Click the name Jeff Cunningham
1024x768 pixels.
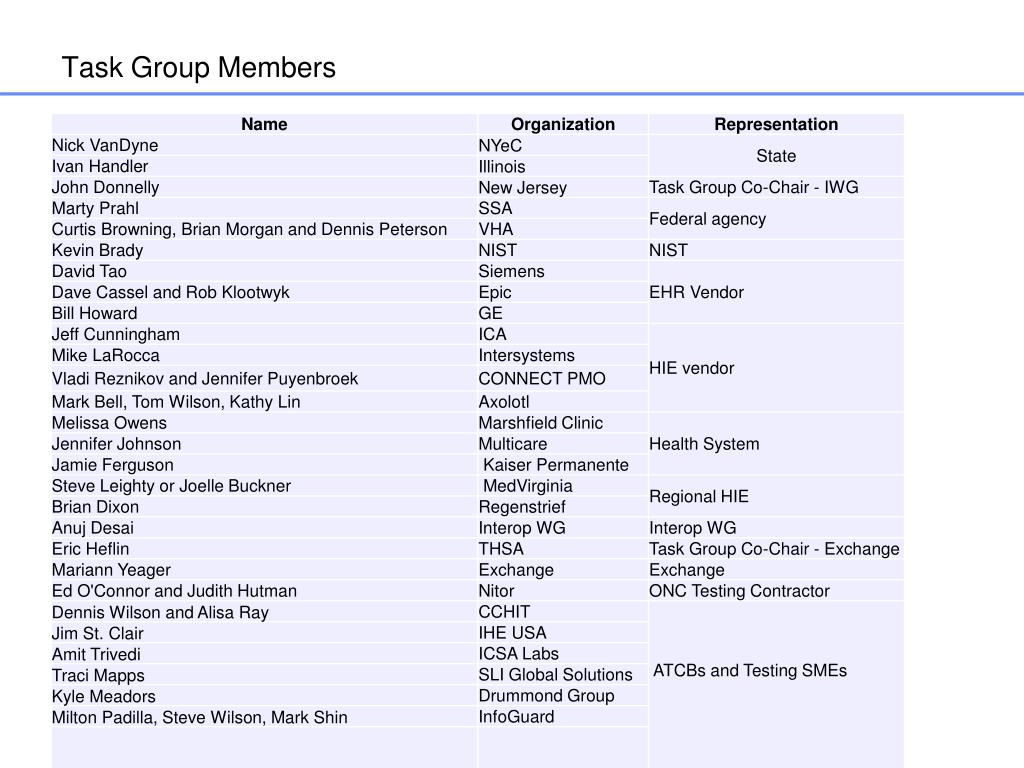[116, 334]
